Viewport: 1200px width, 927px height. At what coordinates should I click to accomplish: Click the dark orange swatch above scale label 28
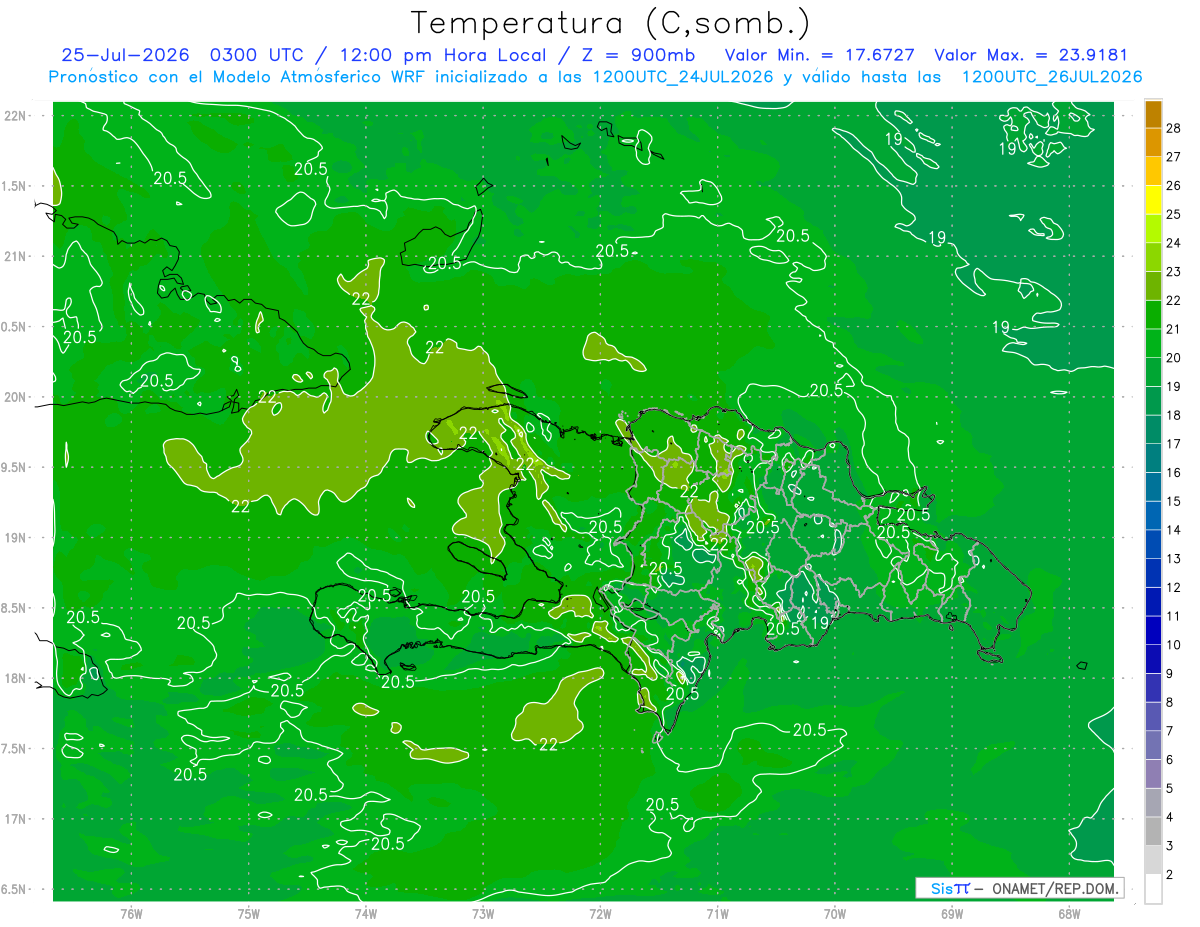(1153, 114)
